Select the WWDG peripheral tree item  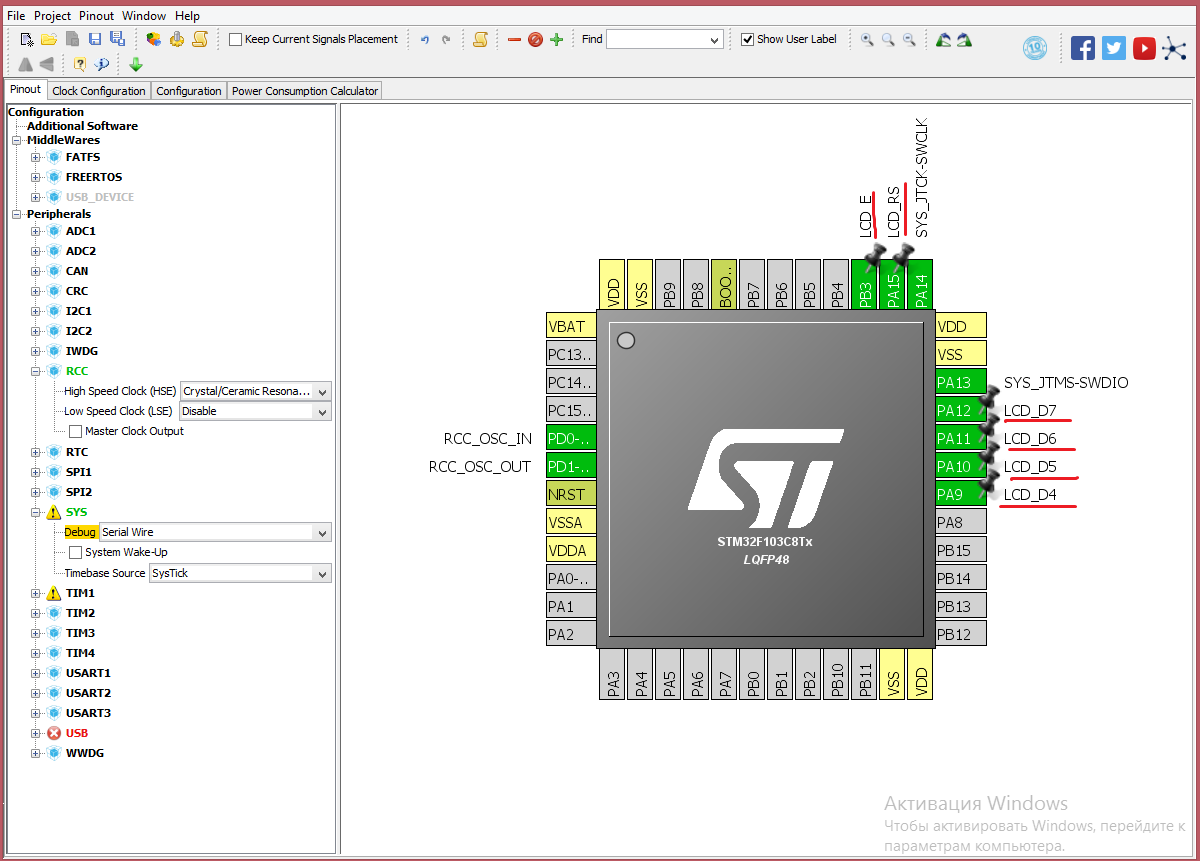[85, 753]
